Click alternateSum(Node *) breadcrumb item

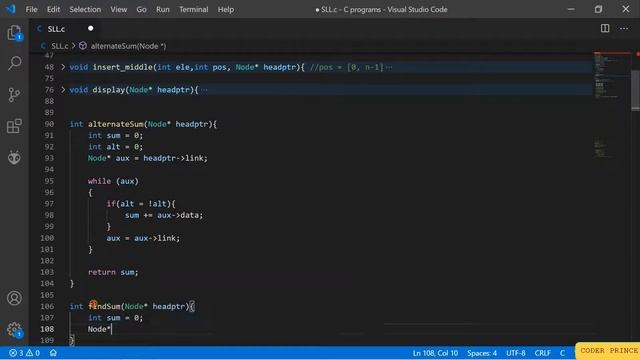pyautogui.click(x=128, y=46)
